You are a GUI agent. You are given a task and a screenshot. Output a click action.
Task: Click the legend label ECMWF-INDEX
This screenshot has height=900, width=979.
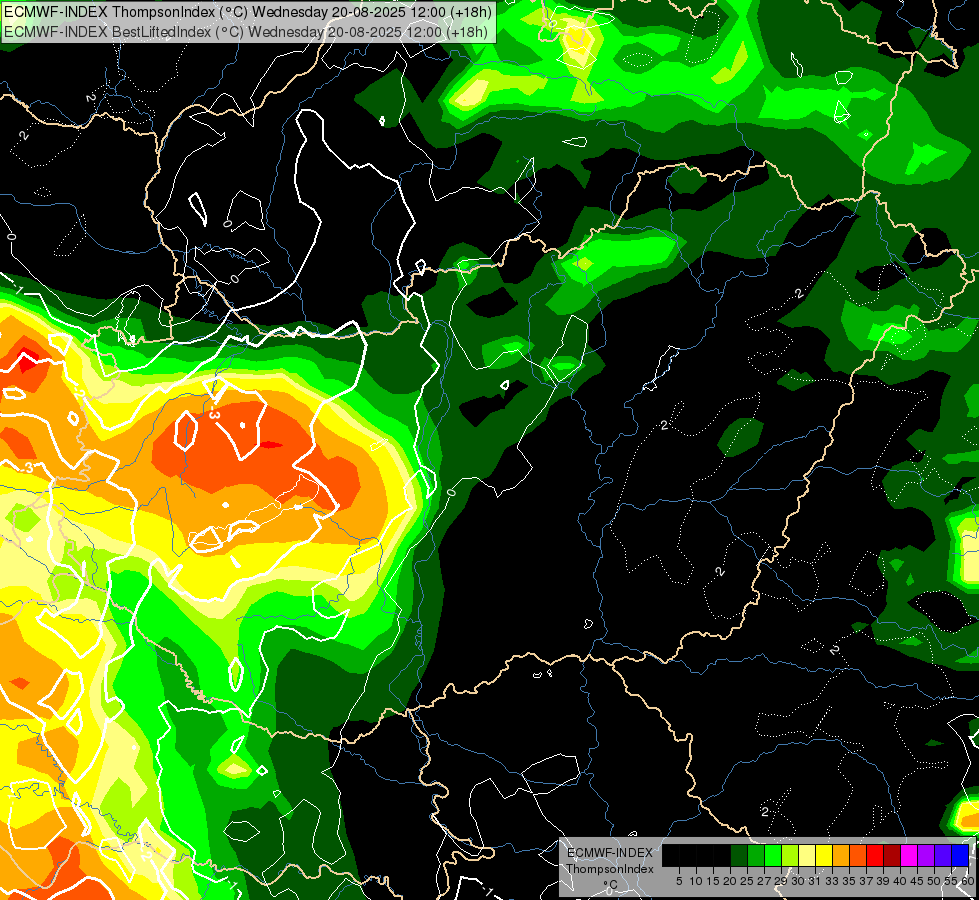(610, 853)
